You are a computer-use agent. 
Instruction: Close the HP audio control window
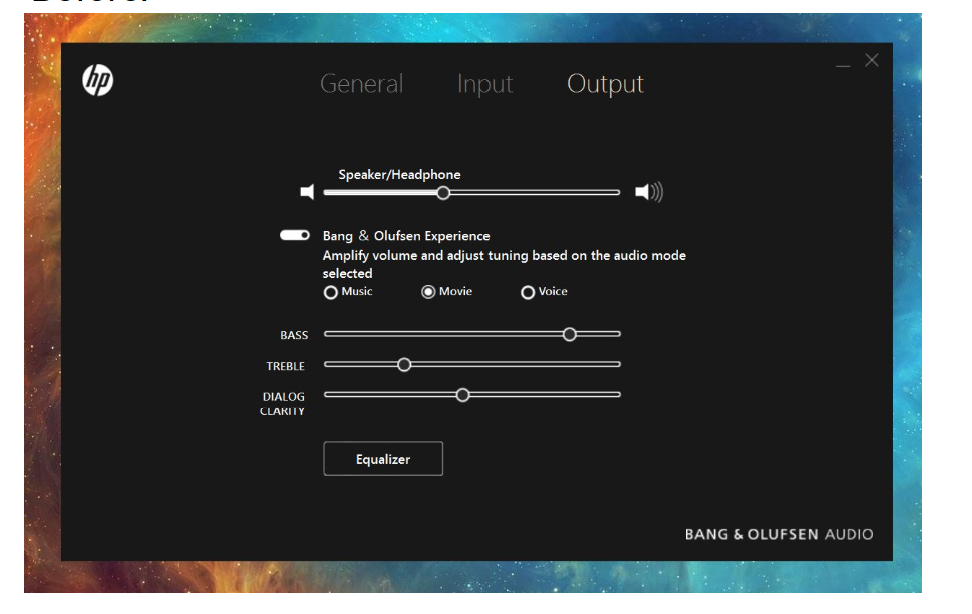coord(872,60)
